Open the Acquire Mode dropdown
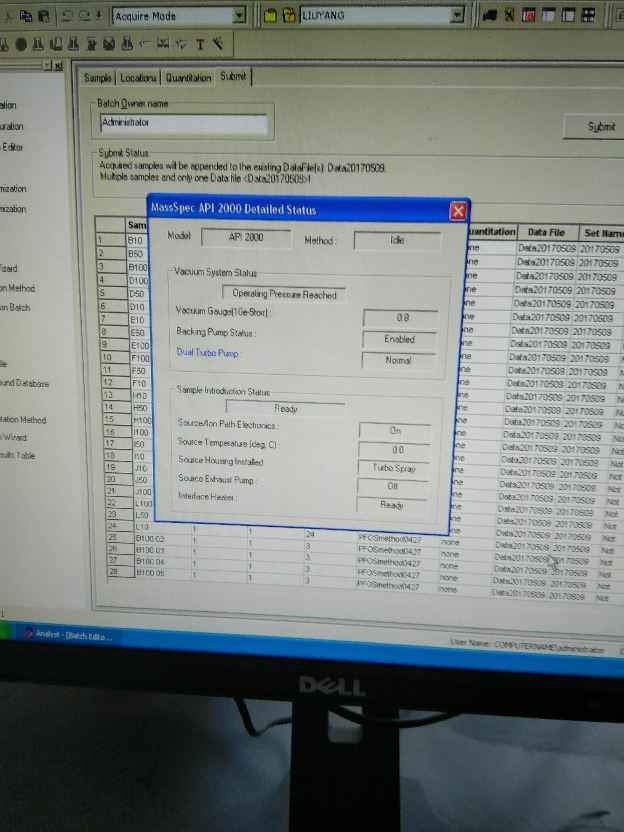The image size is (624, 832). coord(240,16)
